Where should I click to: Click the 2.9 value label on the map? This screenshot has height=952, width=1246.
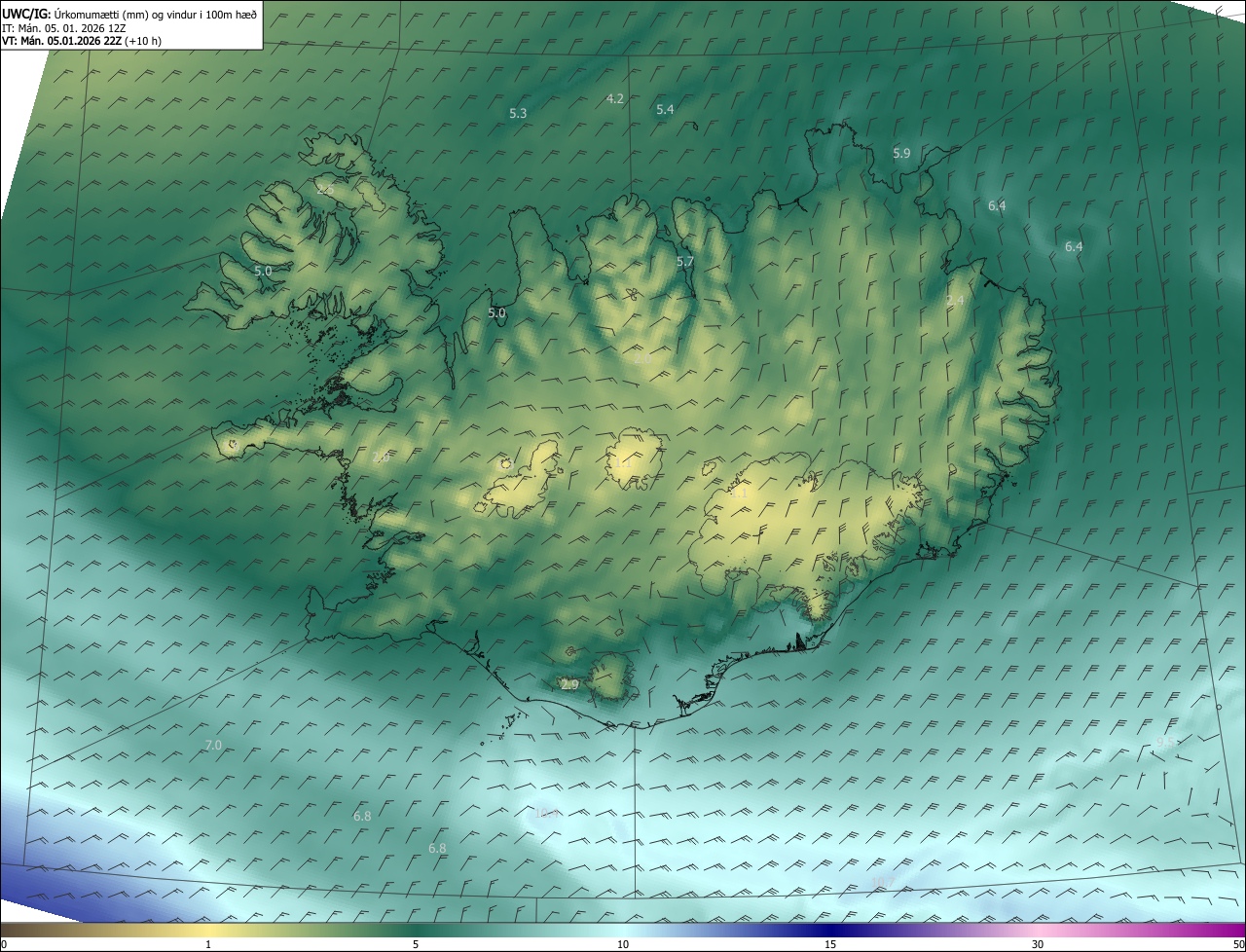pyautogui.click(x=570, y=685)
